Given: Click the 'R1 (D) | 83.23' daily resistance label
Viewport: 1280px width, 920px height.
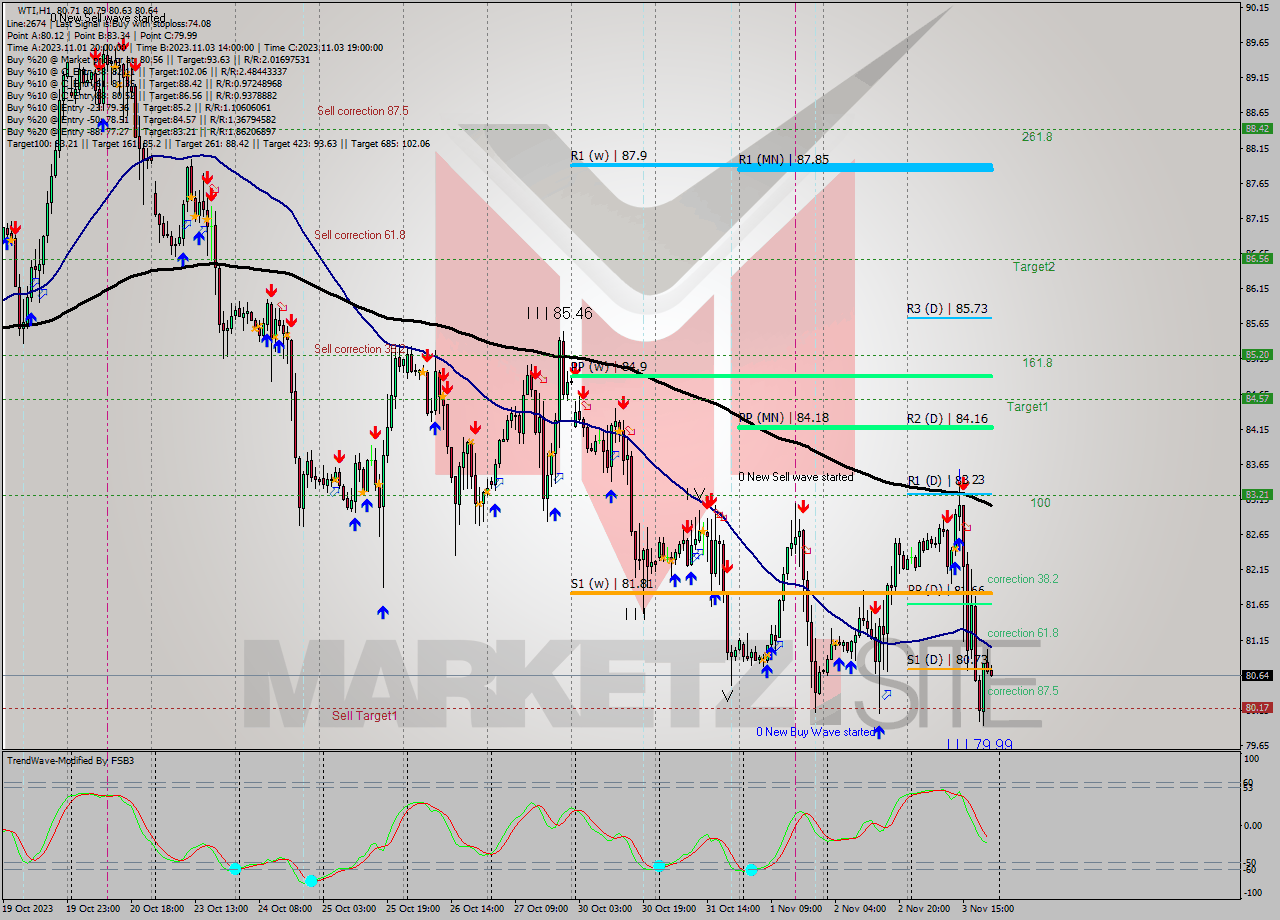Looking at the screenshot, I should 944,480.
